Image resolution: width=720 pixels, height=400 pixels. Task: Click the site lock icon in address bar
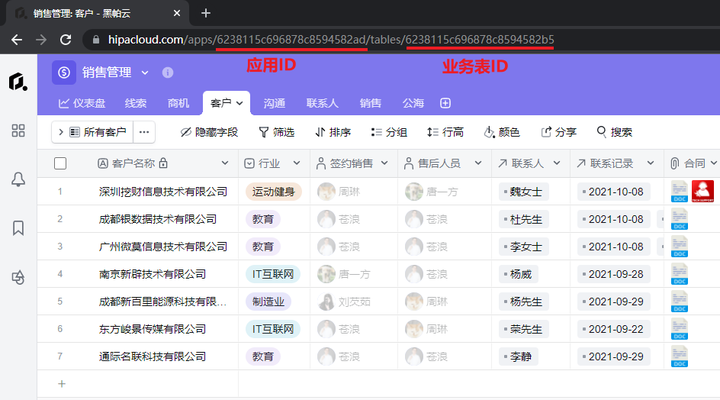[96, 40]
